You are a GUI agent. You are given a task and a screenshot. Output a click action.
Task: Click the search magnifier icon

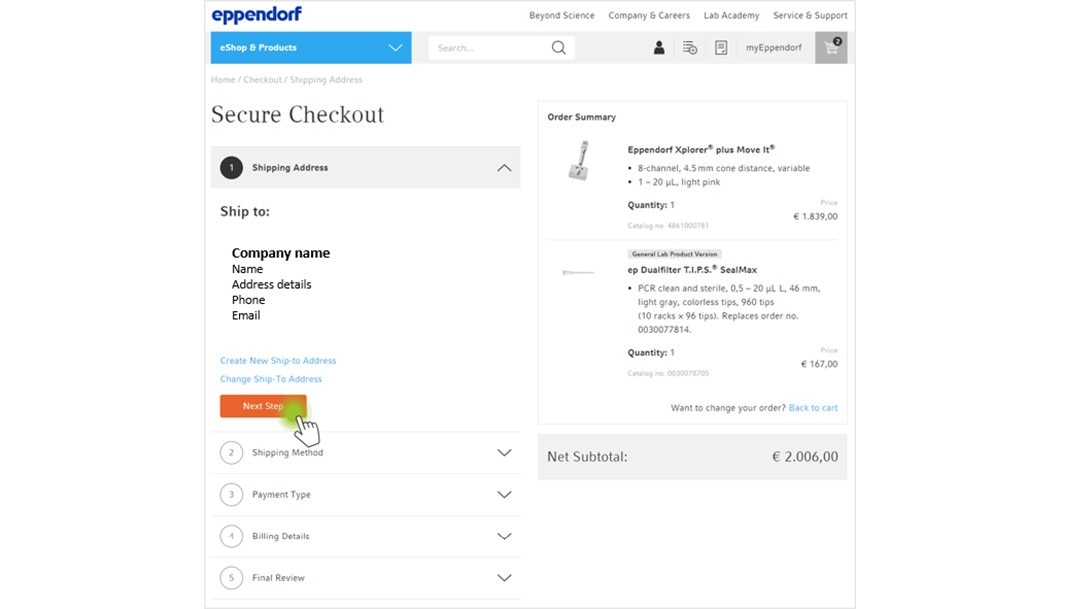559,48
